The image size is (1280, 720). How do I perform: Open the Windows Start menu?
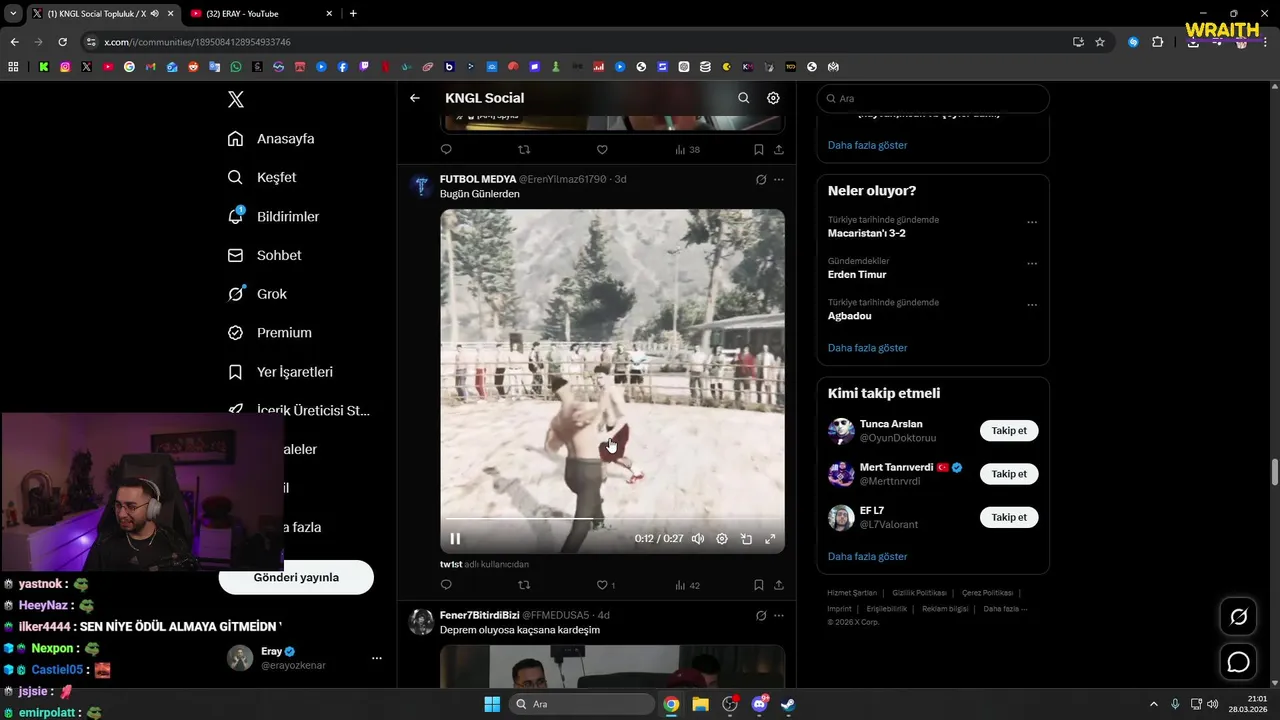492,704
